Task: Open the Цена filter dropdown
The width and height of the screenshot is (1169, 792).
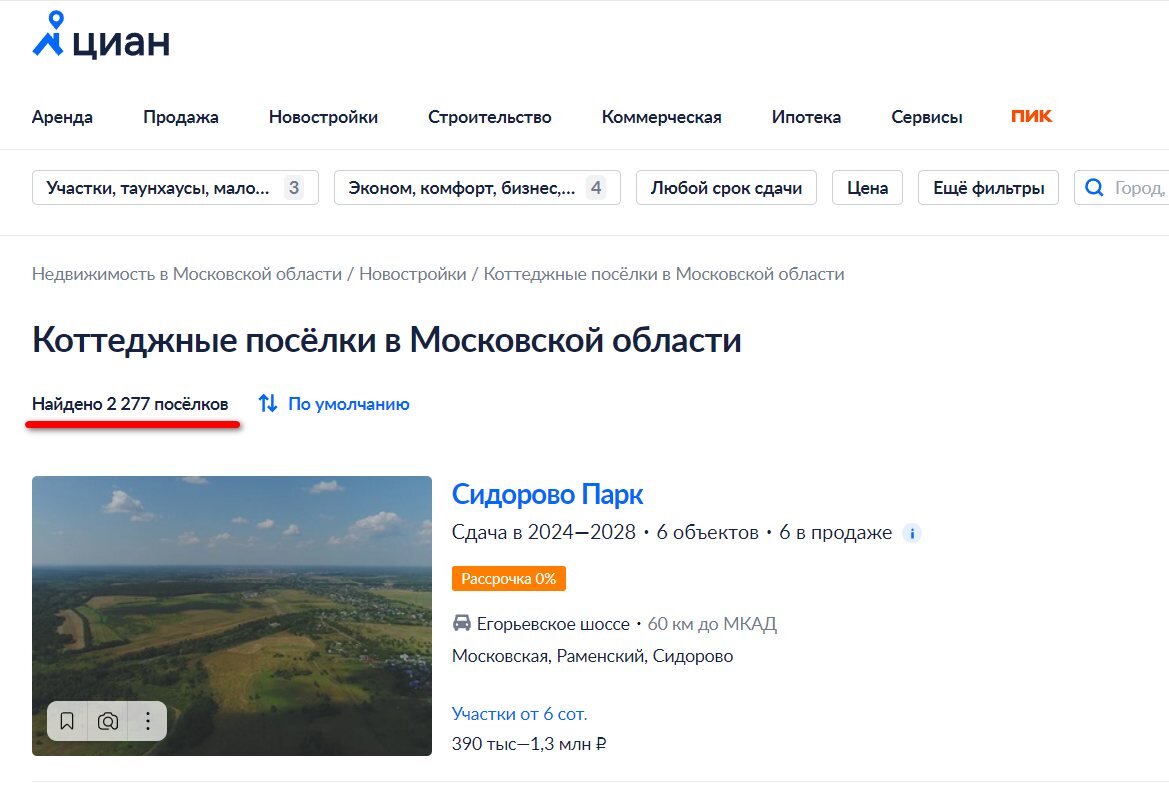Action: [867, 187]
